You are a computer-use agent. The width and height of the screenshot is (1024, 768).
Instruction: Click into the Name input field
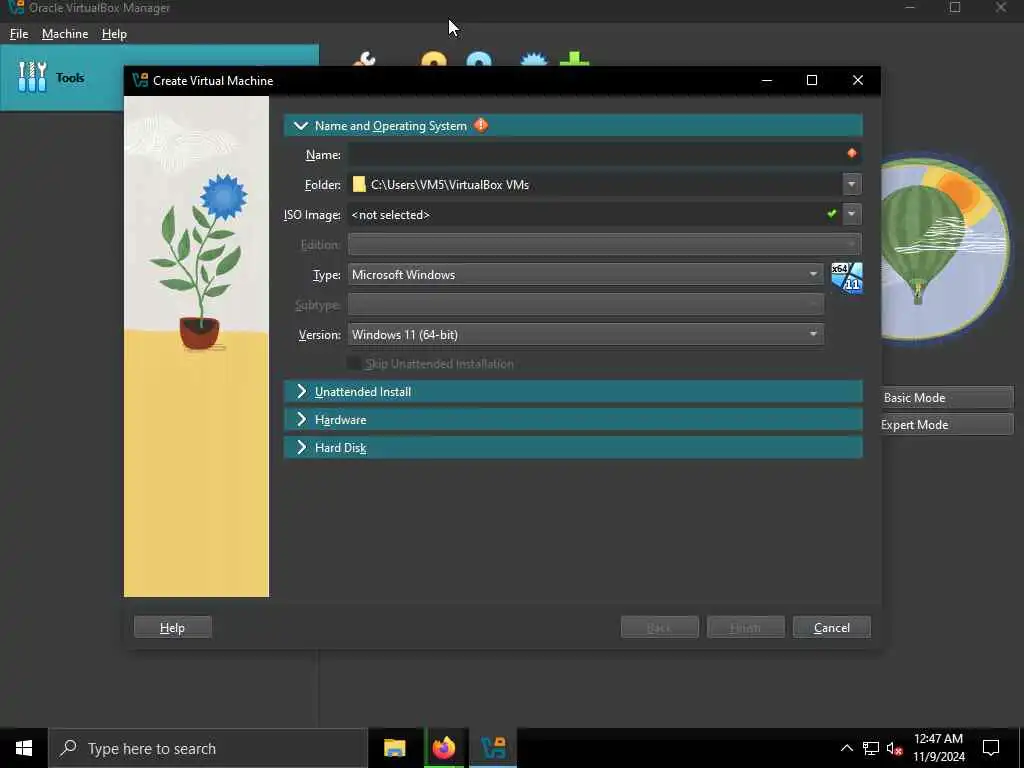(x=604, y=154)
